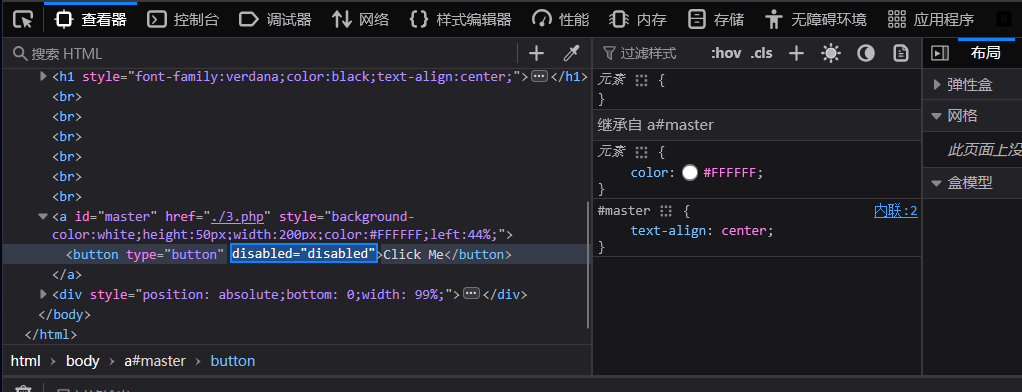1022x392 pixels.
Task: Open the 样式编辑器 tab
Action: pos(460,20)
